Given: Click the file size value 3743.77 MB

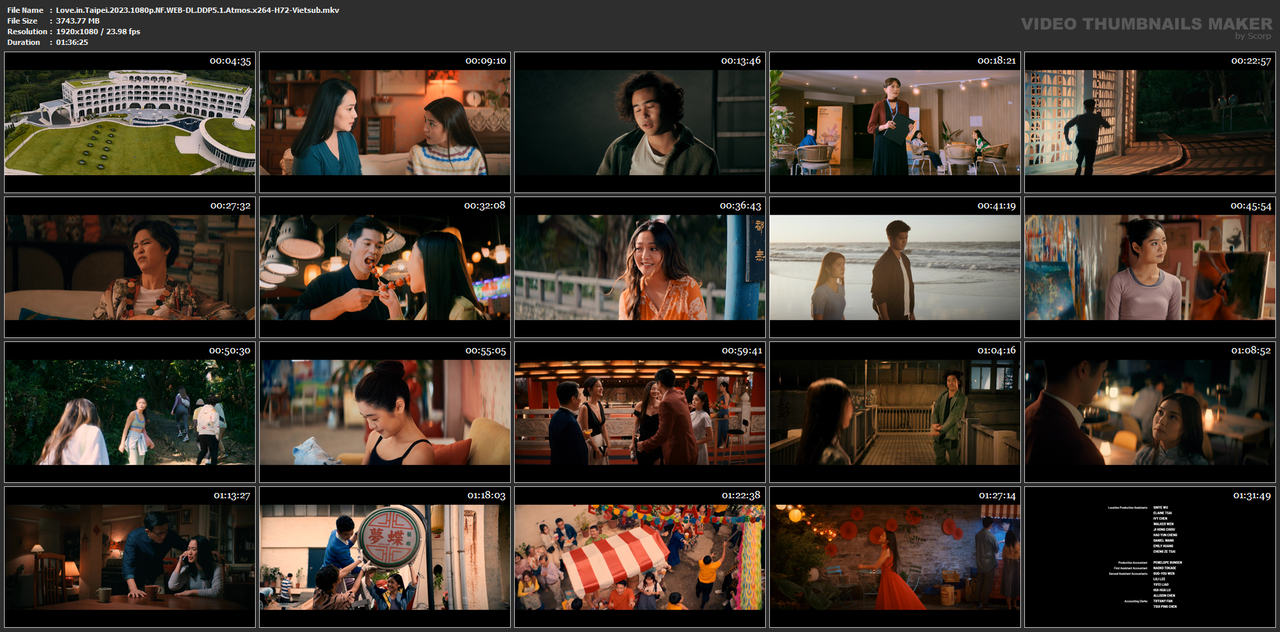Looking at the screenshot, I should pyautogui.click(x=78, y=20).
